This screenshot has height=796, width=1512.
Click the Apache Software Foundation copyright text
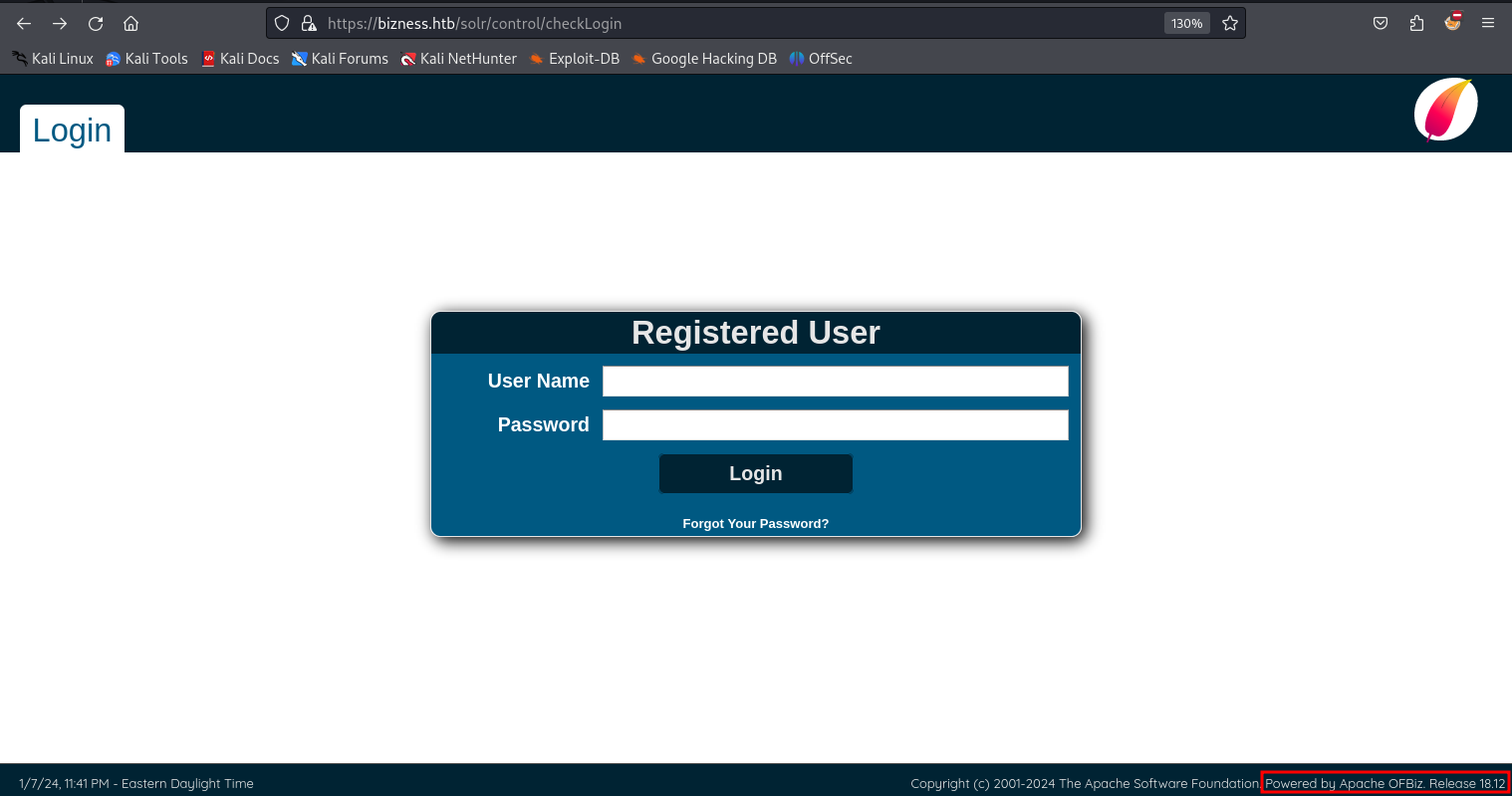coord(1085,783)
